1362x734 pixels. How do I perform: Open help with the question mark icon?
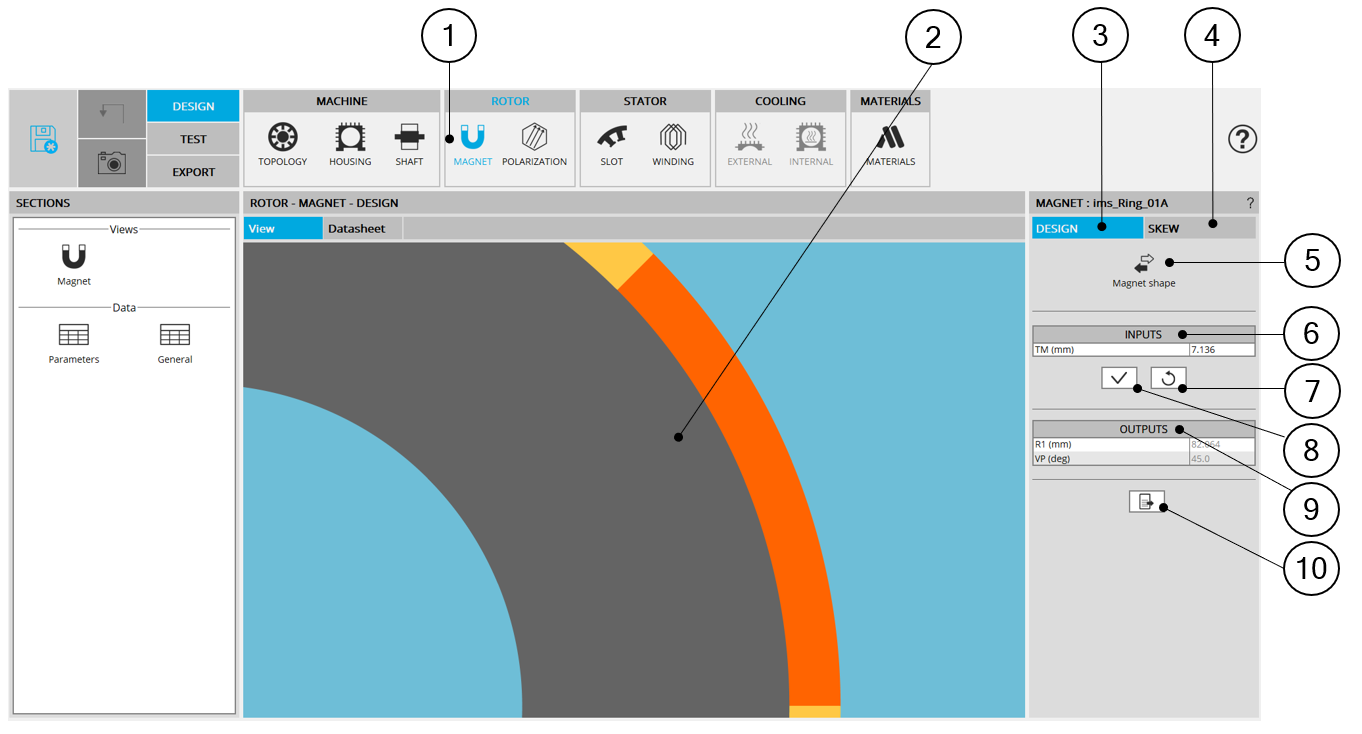click(x=1241, y=139)
